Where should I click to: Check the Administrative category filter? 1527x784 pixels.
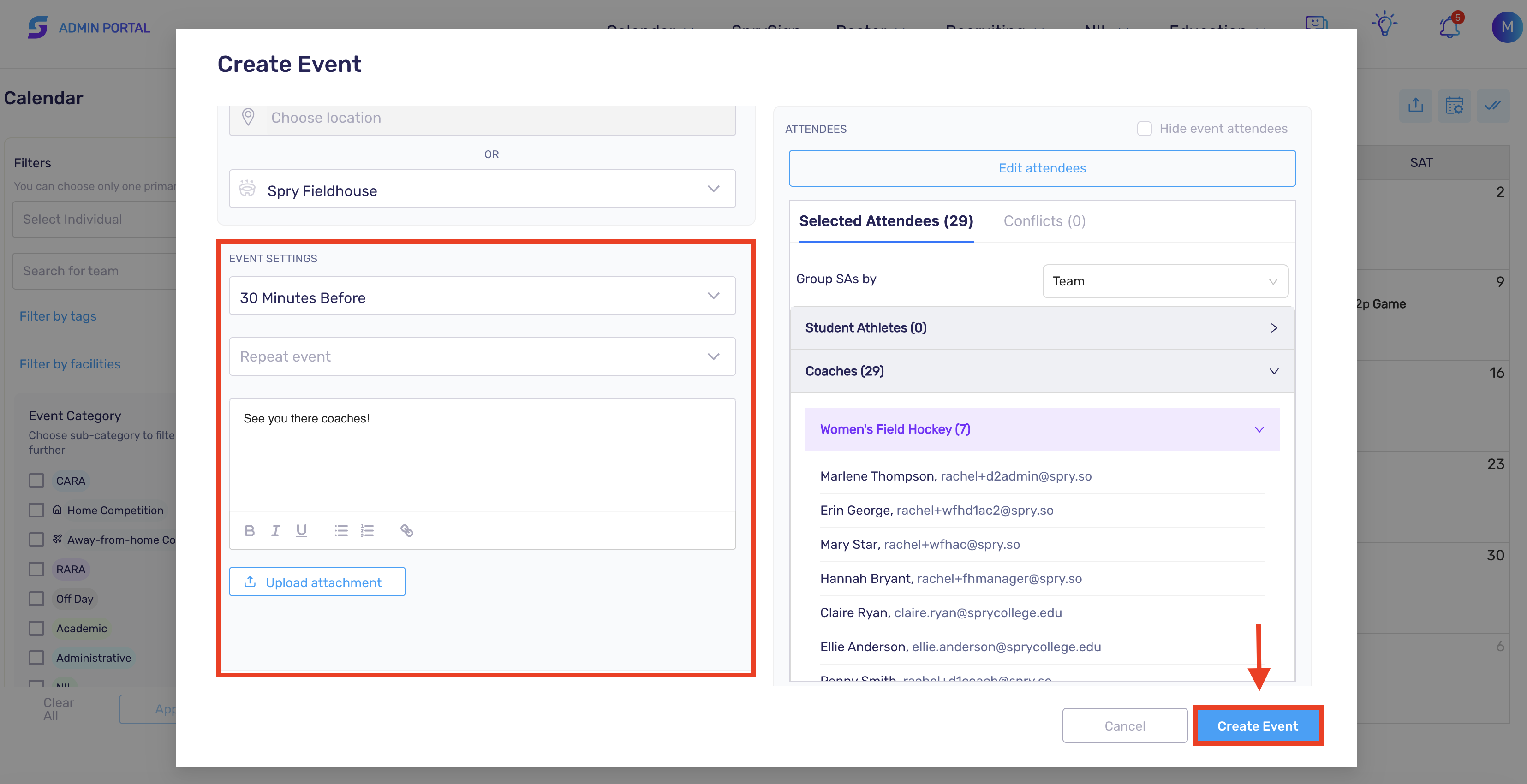point(37,659)
